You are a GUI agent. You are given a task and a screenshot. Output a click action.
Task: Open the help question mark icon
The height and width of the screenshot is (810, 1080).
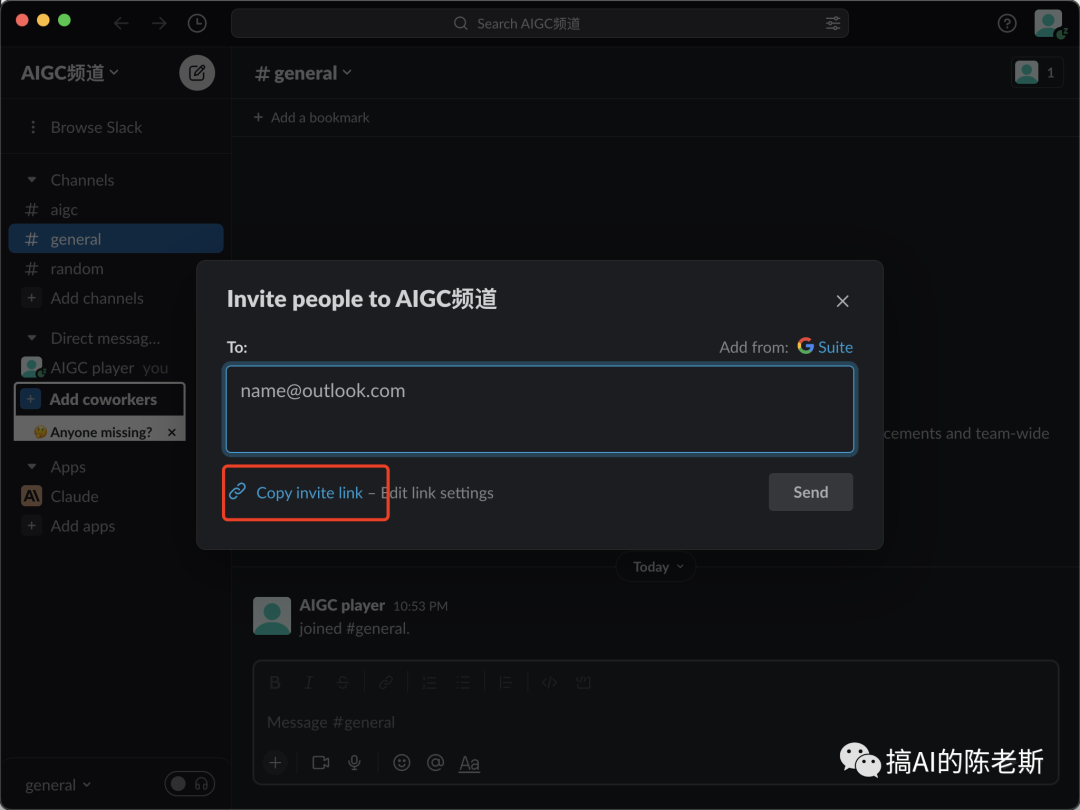click(x=1007, y=23)
